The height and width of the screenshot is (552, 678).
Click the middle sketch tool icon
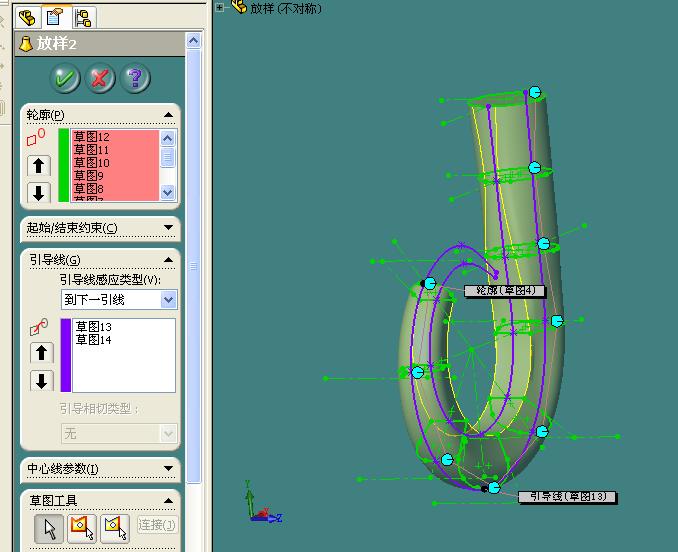pos(82,529)
